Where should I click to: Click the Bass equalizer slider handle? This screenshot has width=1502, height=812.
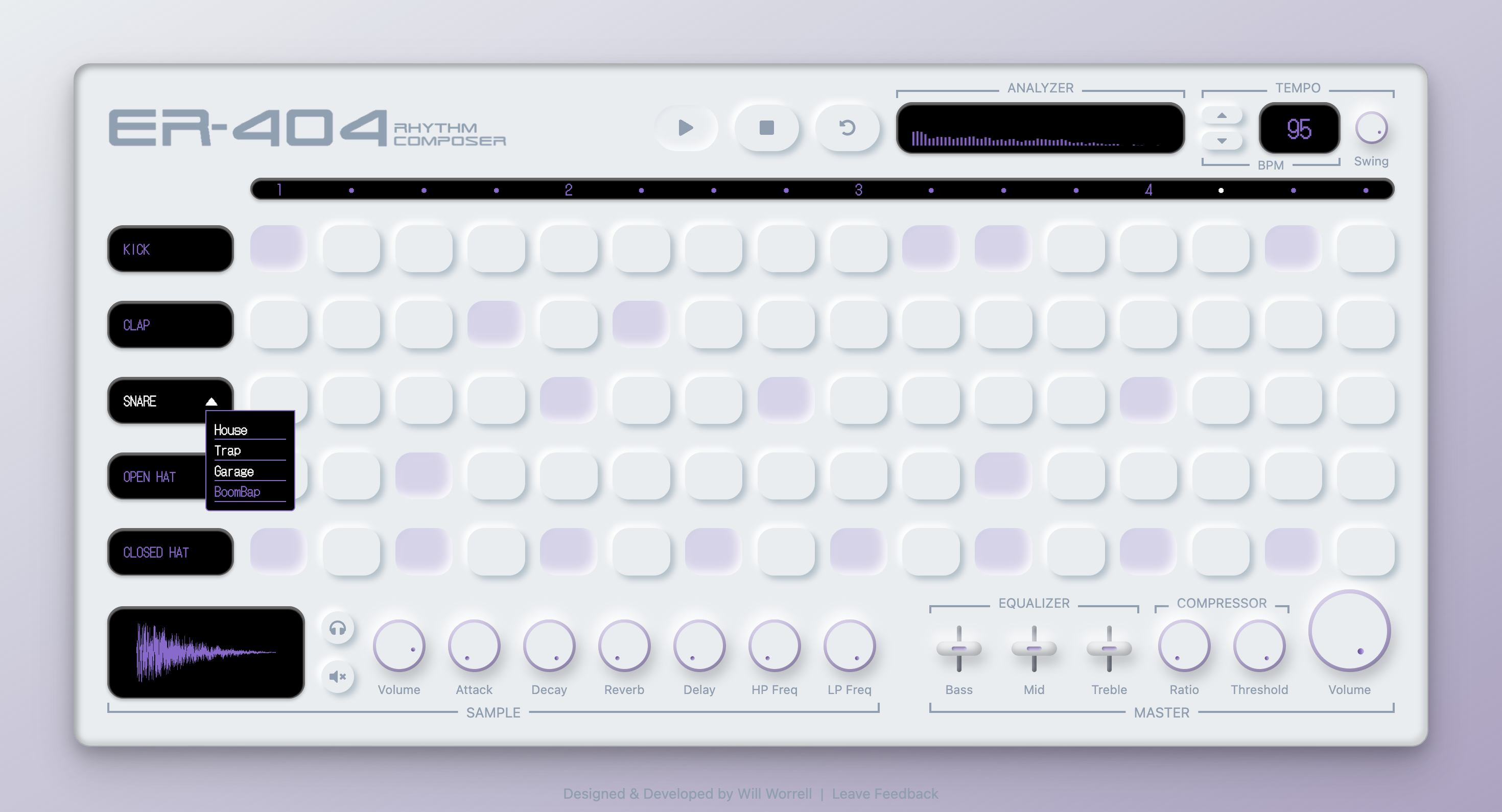[x=958, y=648]
